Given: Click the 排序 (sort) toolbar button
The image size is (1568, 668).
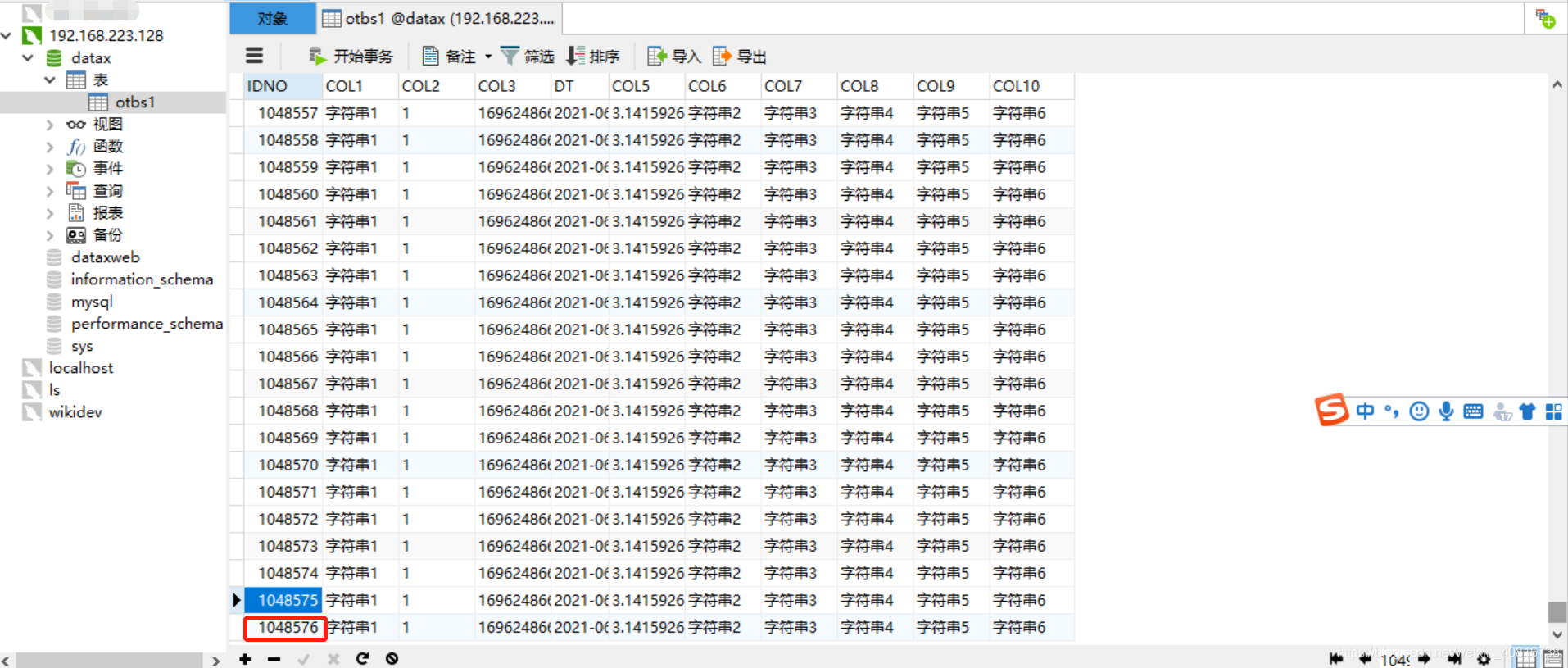Looking at the screenshot, I should (x=593, y=56).
